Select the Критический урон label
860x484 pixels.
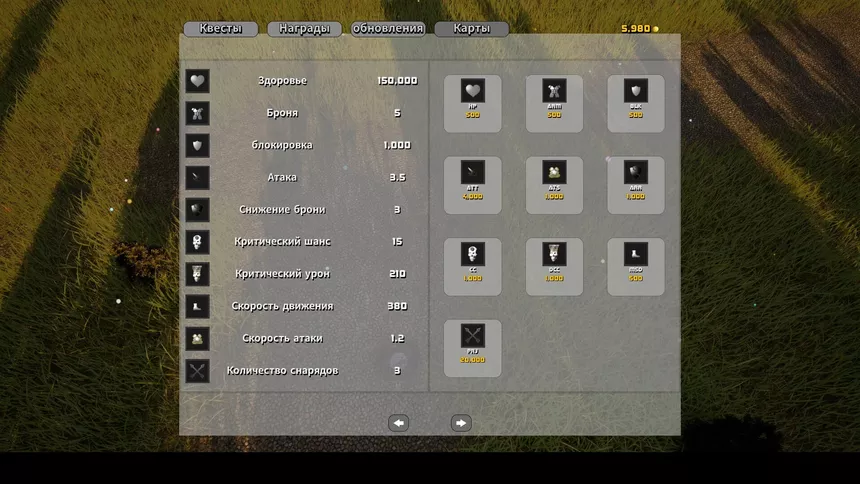282,274
